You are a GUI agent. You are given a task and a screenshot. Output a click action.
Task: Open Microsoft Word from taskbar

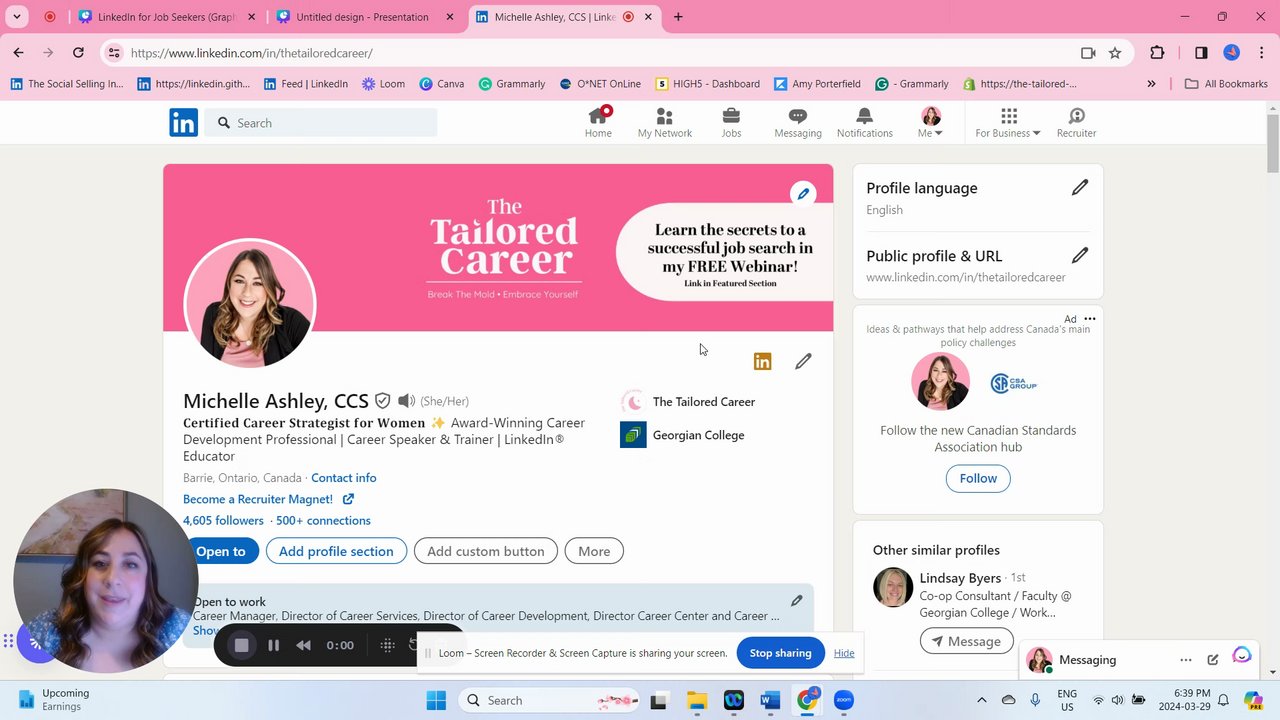click(769, 701)
